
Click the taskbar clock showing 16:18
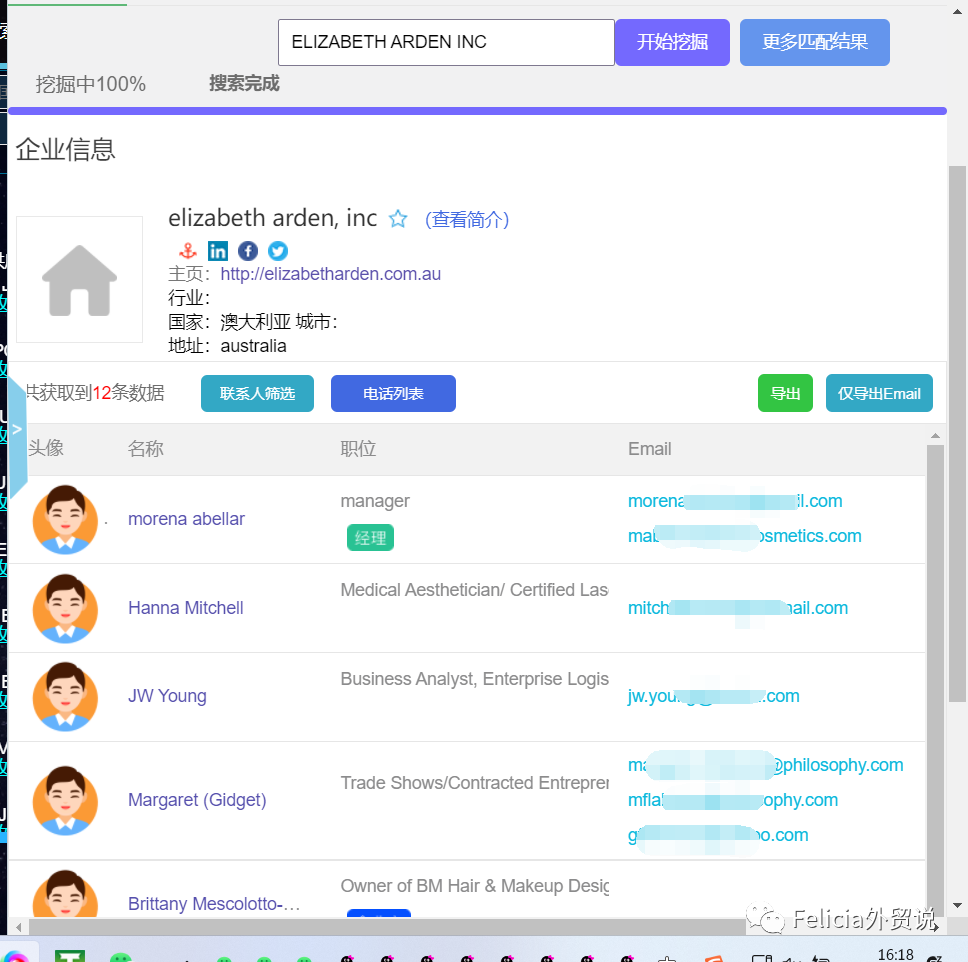895,955
